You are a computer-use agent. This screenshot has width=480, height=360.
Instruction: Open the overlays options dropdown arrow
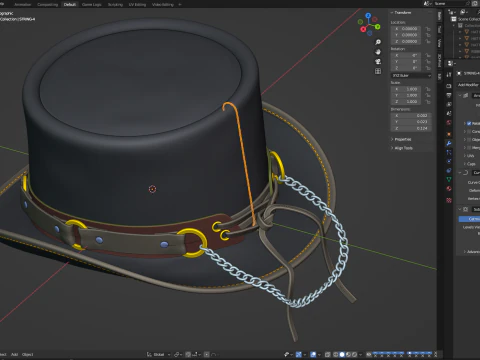(x=319, y=354)
